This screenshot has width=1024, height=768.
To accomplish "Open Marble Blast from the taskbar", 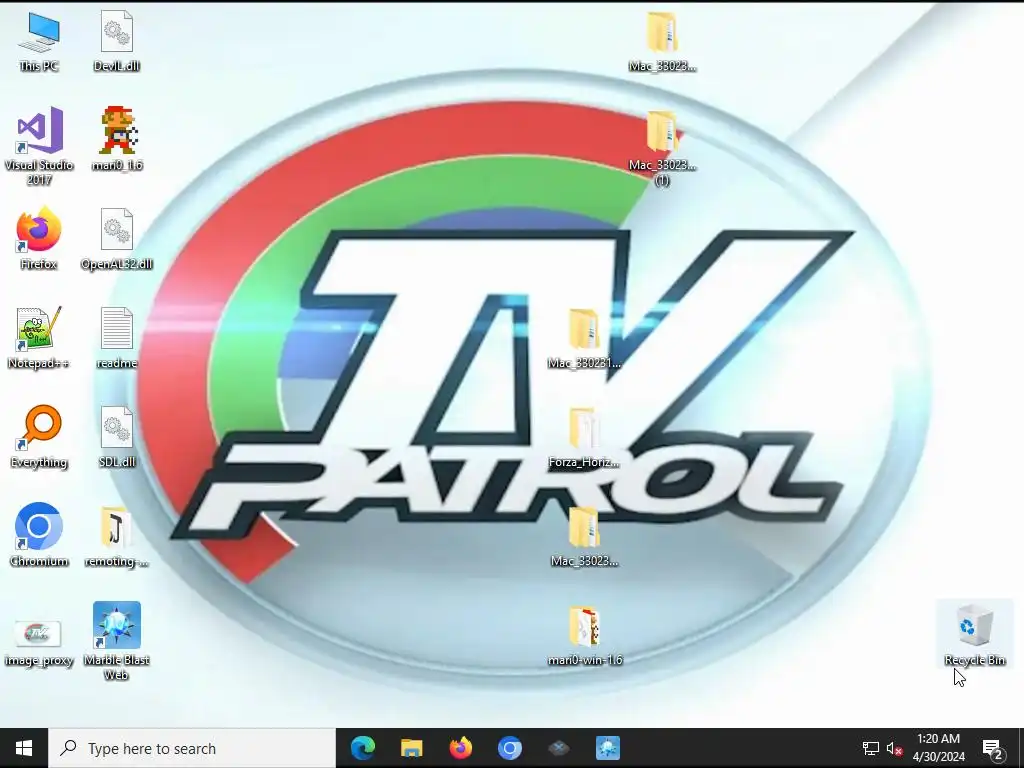I will point(607,748).
